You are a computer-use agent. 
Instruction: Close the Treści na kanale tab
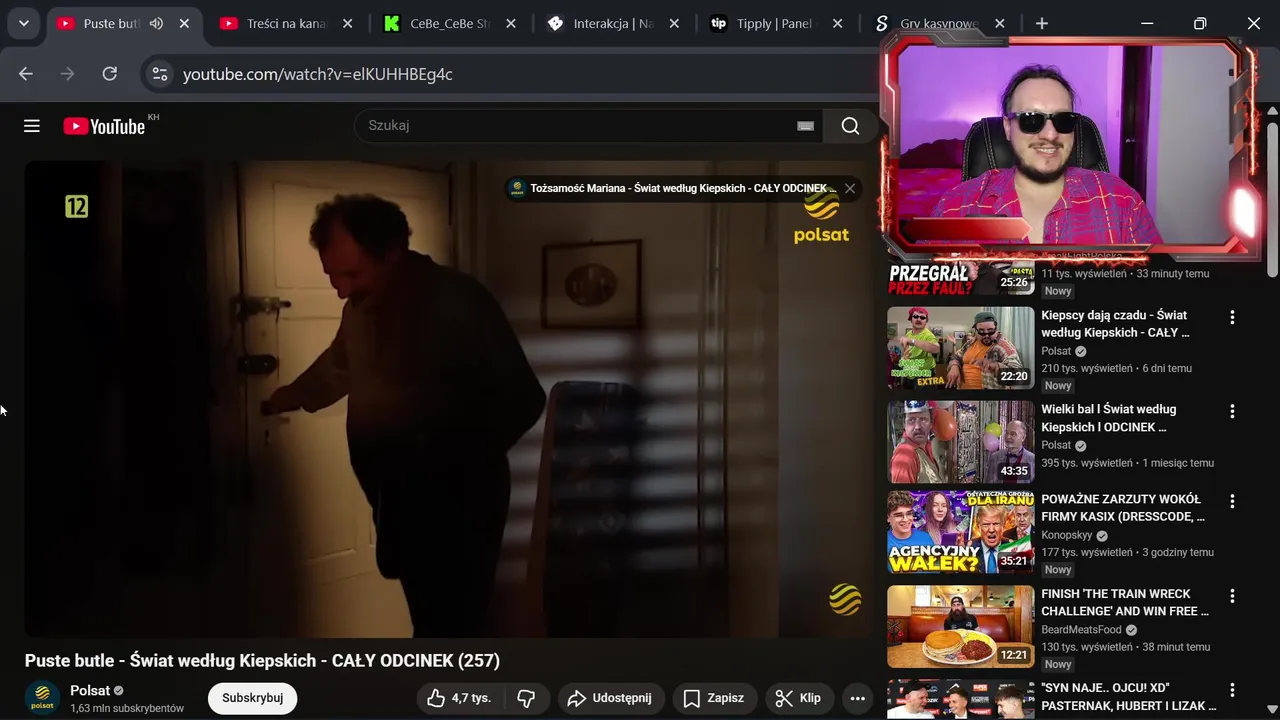[348, 23]
